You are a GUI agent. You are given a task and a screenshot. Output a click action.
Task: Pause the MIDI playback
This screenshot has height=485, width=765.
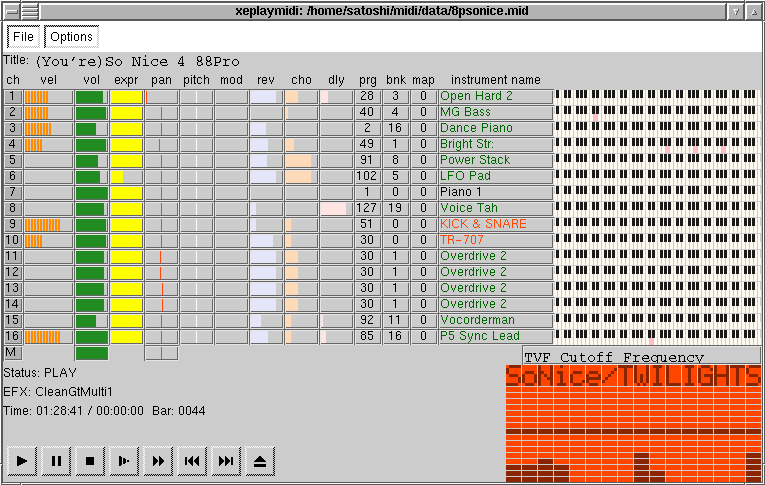pos(56,461)
